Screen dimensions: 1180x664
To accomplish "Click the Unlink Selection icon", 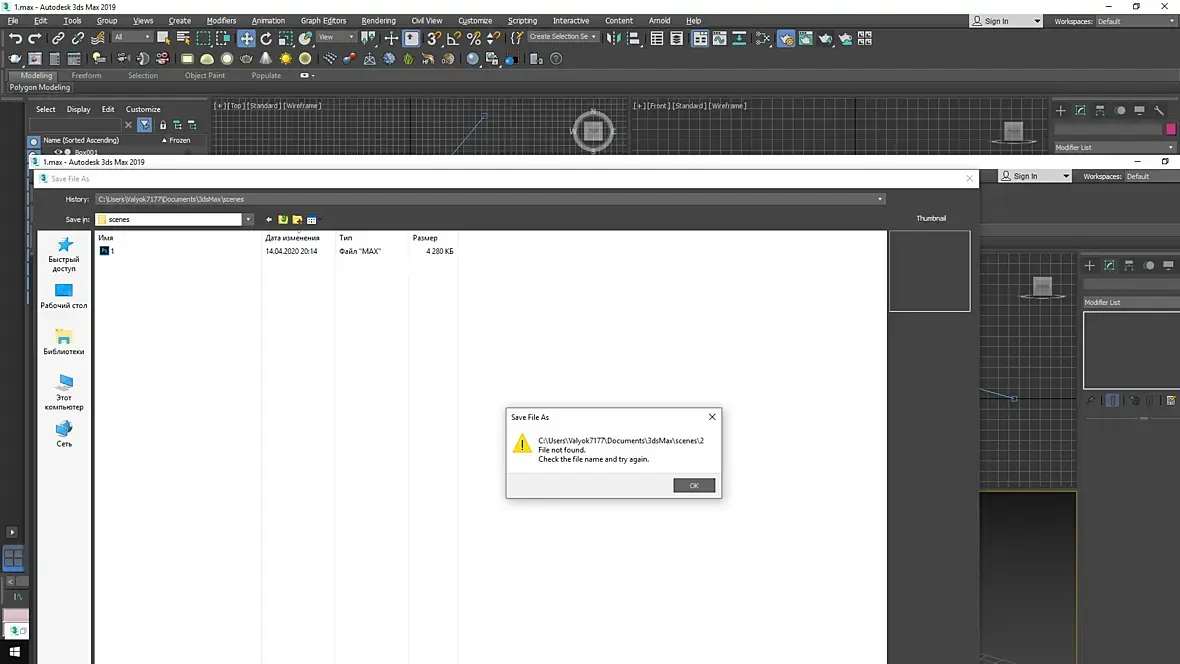I will 78,38.
